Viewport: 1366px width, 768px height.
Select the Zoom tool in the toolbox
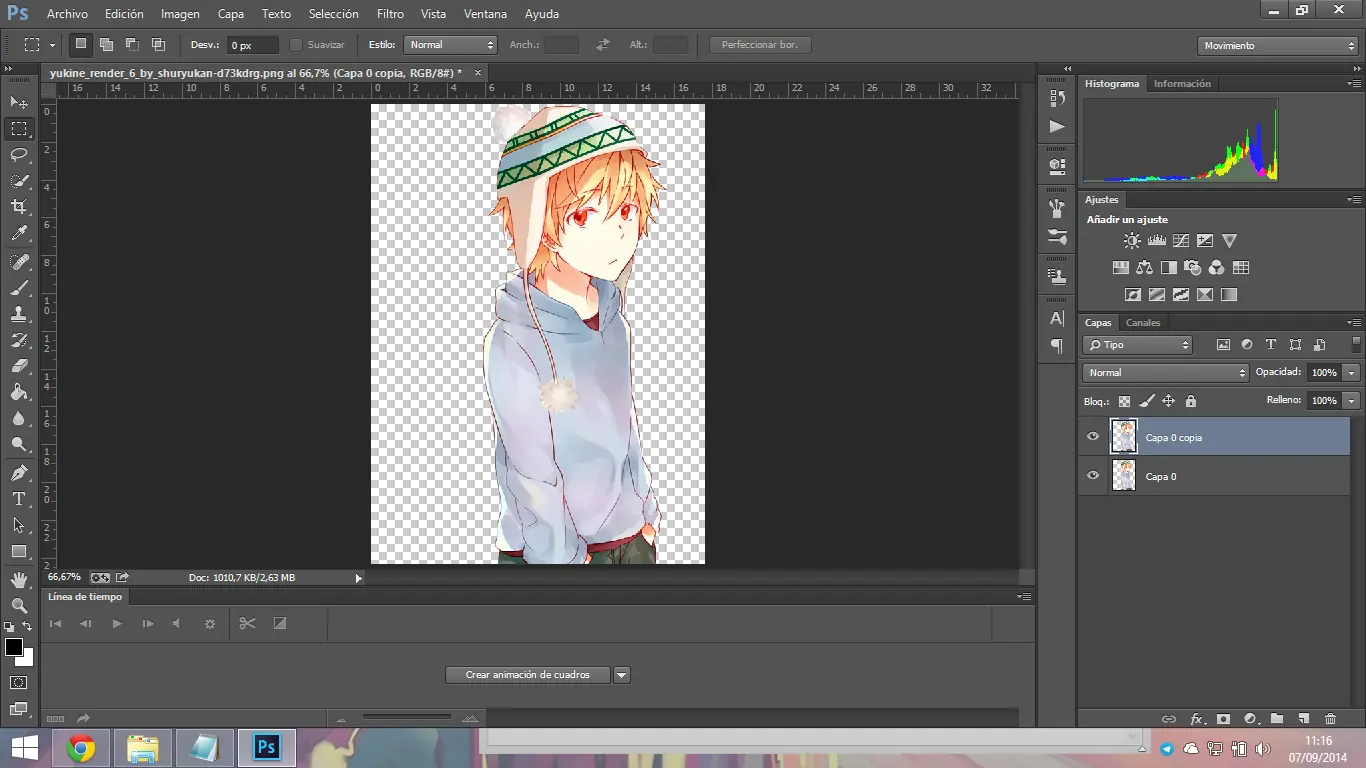click(19, 605)
